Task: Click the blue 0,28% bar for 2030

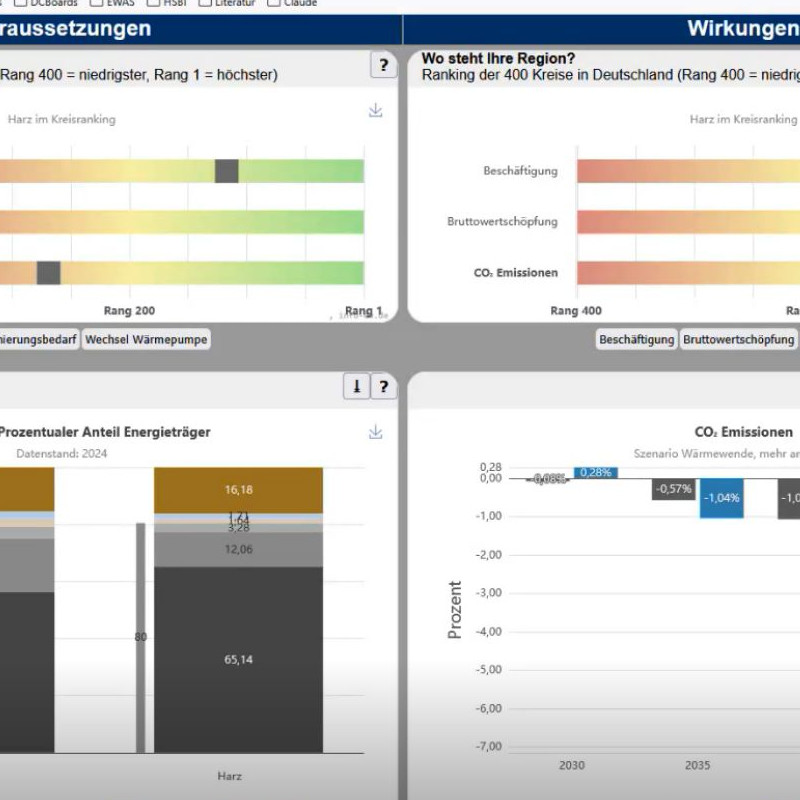Action: 595,472
